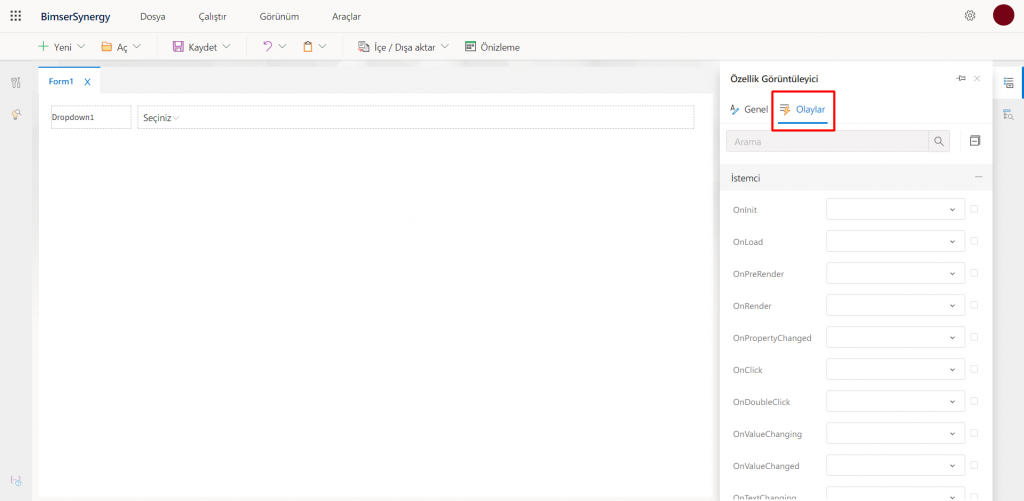Screen dimensions: 1024x501
Task: Switch to the Genel tab
Action: click(749, 109)
